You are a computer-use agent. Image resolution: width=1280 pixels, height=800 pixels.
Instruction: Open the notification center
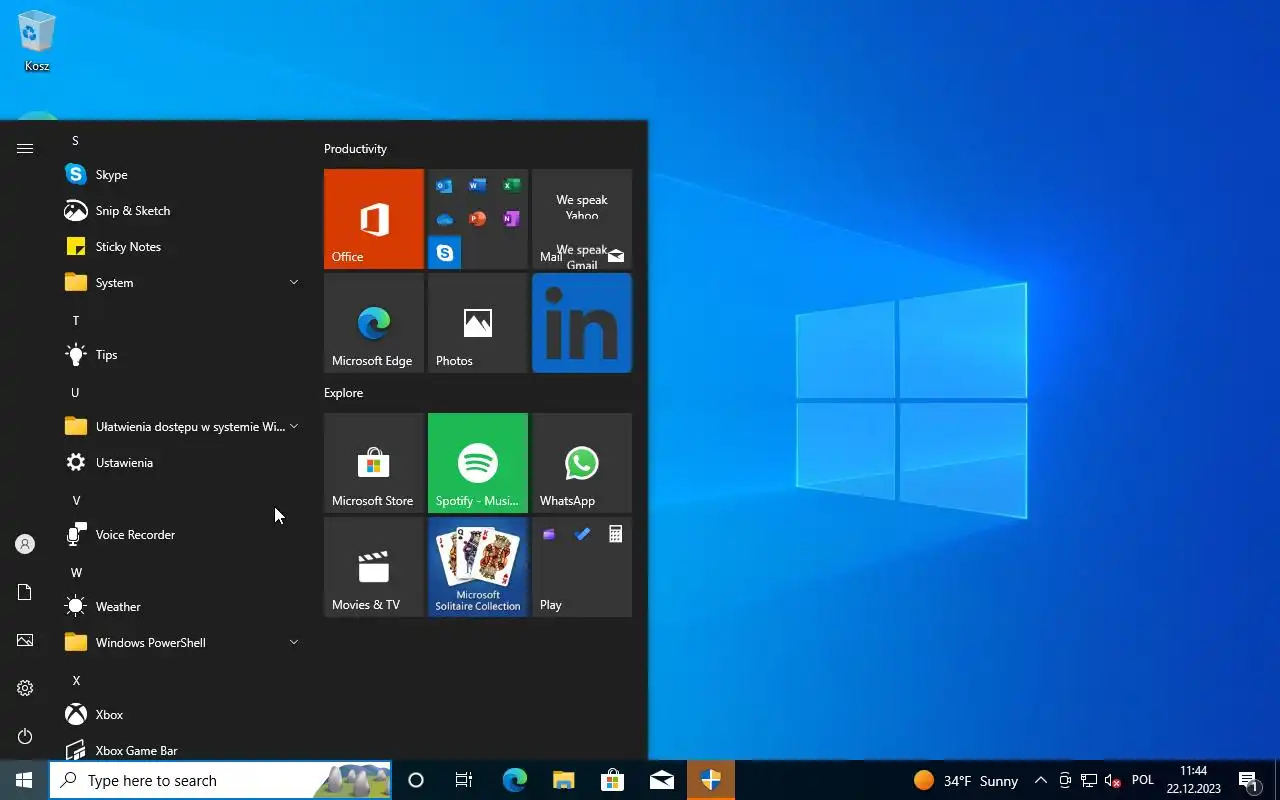[1248, 780]
